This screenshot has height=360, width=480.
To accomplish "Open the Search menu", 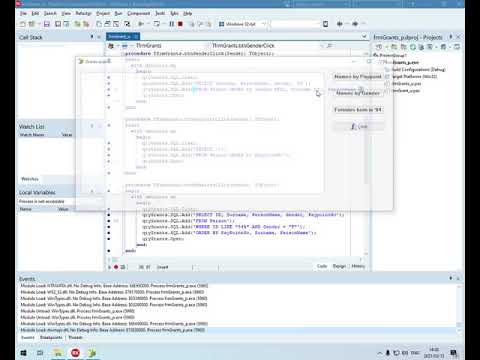I will tap(50, 13).
